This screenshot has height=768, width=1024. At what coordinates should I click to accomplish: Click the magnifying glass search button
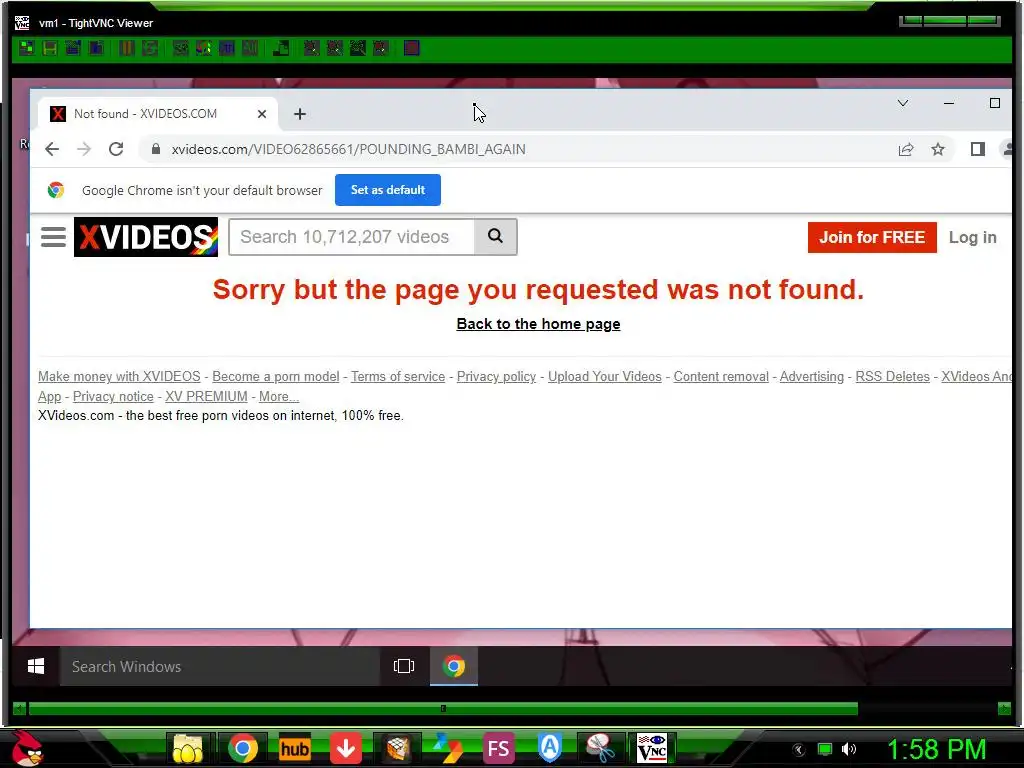point(496,236)
